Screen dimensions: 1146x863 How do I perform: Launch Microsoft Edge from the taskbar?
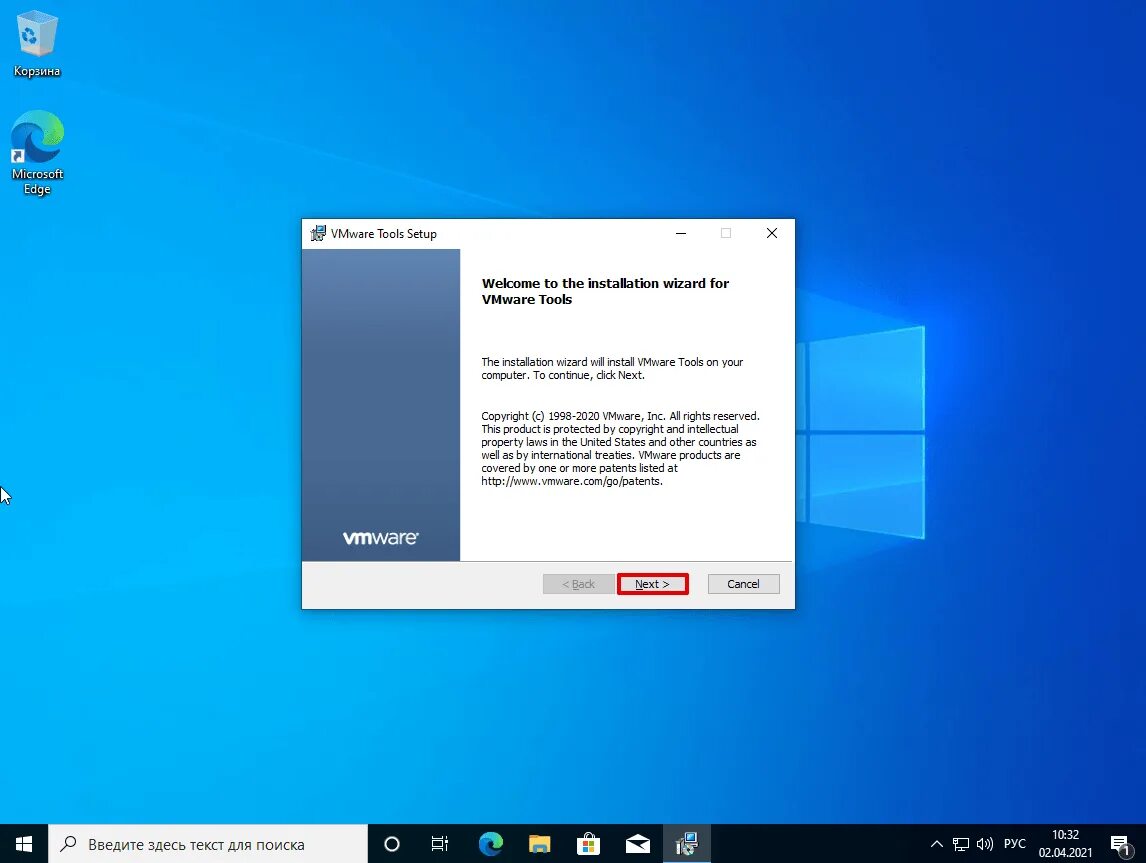[x=490, y=844]
